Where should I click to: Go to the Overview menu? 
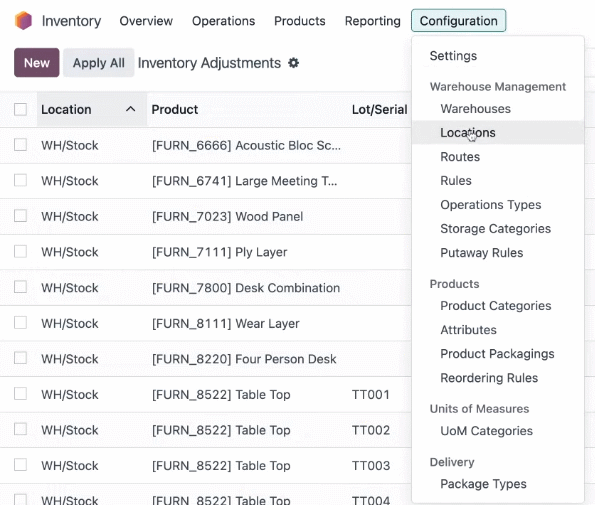tap(146, 21)
